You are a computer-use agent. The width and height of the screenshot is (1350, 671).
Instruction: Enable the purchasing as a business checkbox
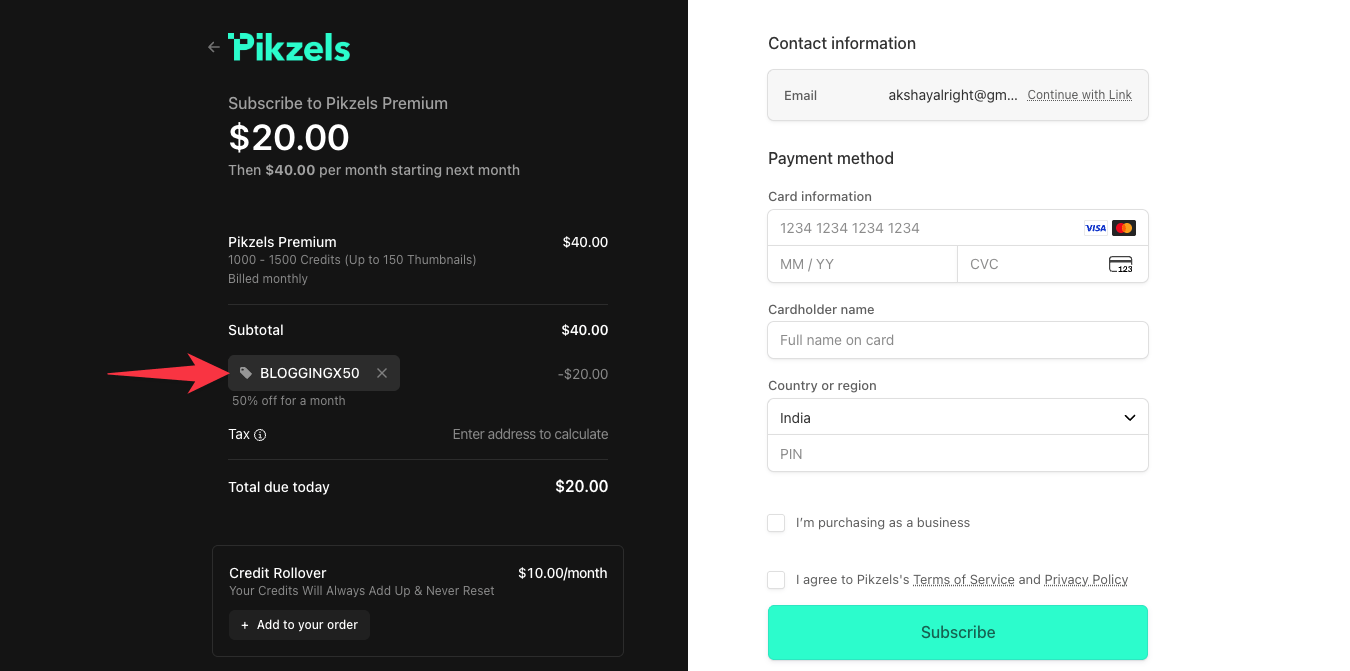[x=776, y=523]
